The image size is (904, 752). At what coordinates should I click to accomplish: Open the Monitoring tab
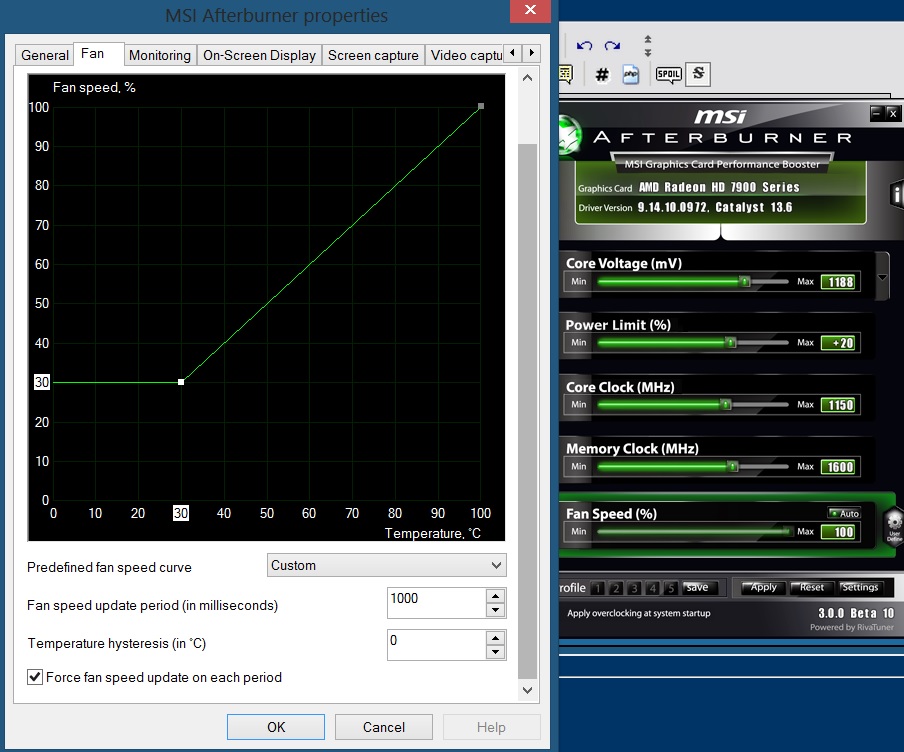(160, 55)
